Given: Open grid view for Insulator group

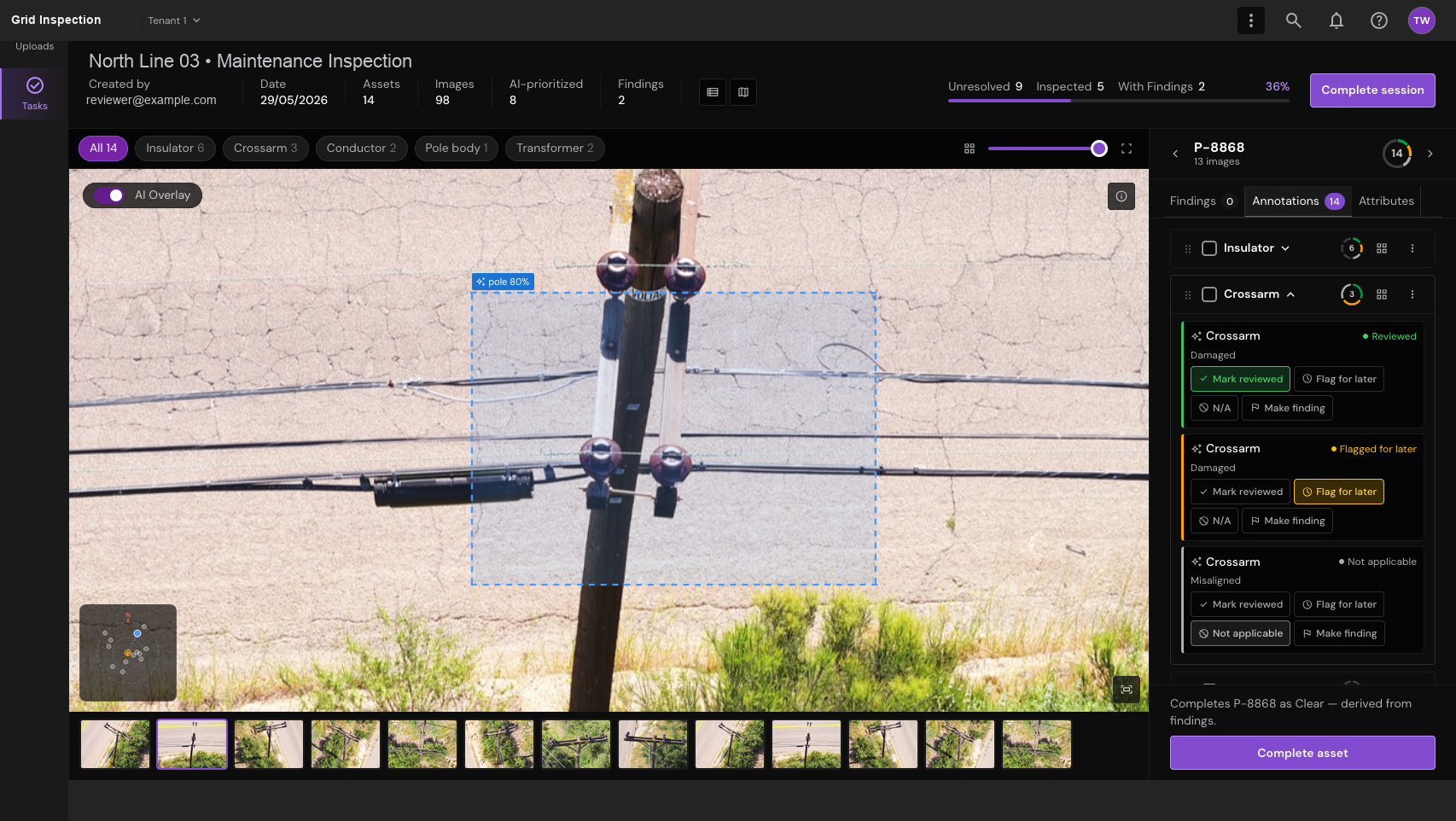Looking at the screenshot, I should coord(1382,248).
